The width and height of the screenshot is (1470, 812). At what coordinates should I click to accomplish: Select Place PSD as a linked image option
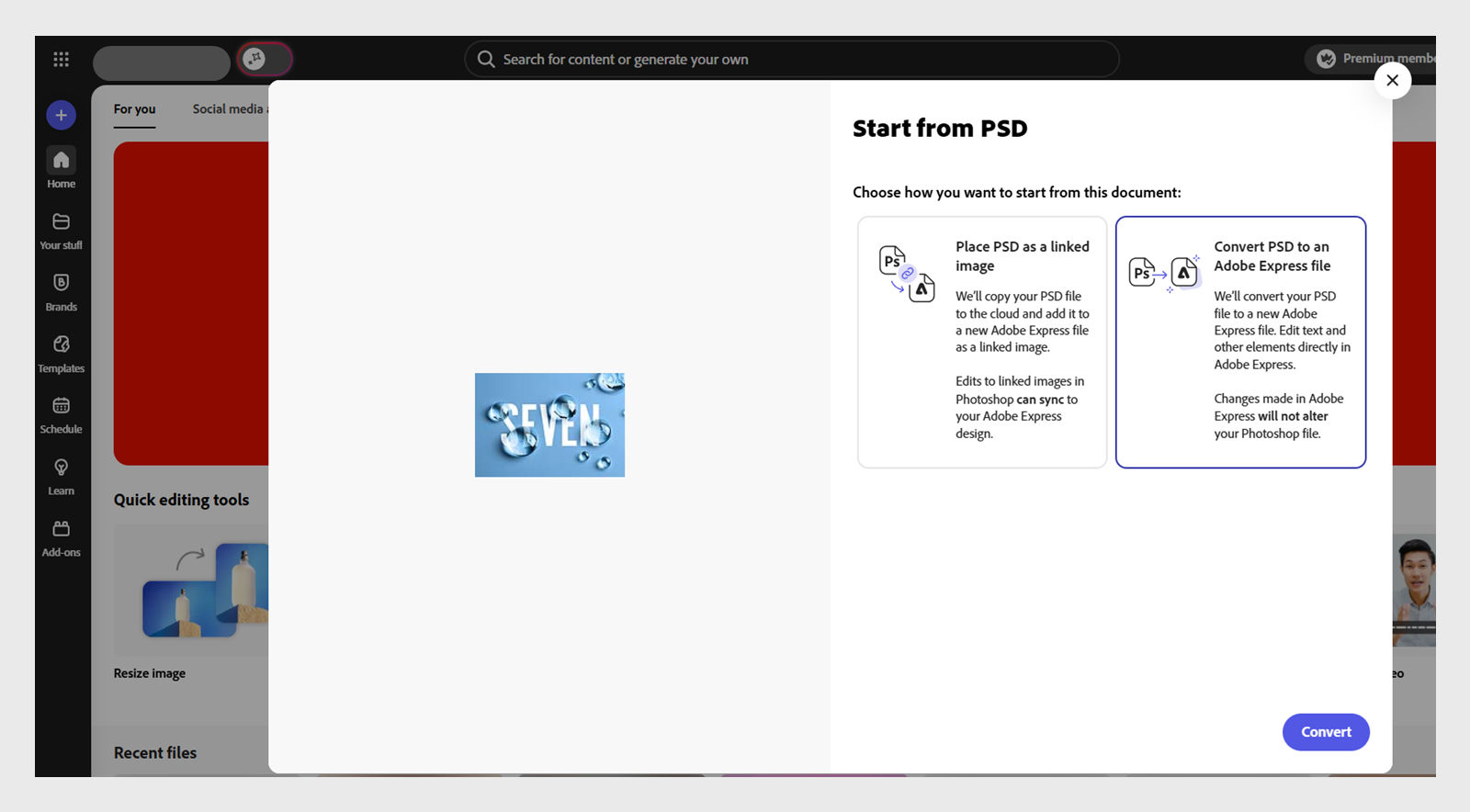[982, 342]
